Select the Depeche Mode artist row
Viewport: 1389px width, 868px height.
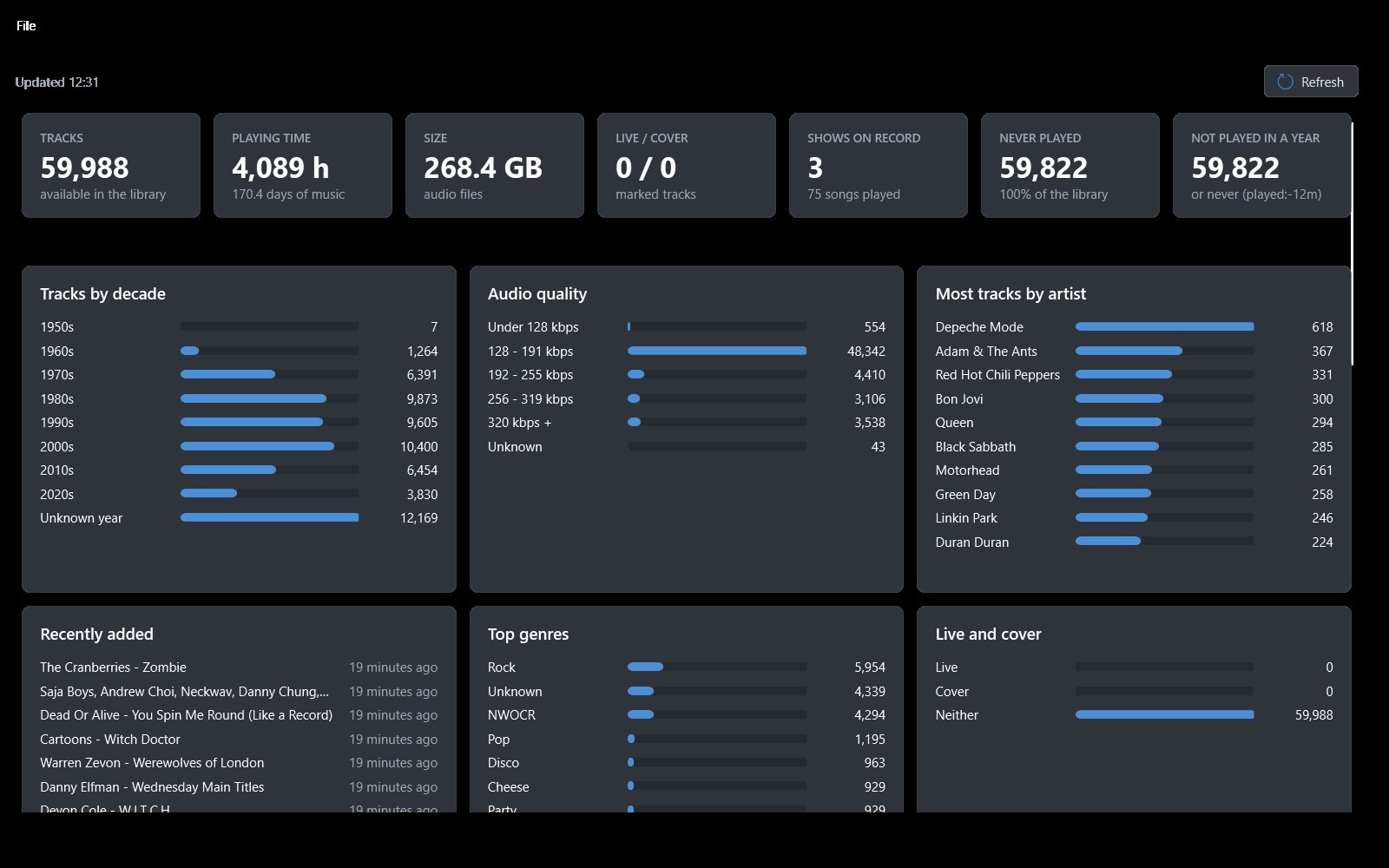click(x=1134, y=327)
